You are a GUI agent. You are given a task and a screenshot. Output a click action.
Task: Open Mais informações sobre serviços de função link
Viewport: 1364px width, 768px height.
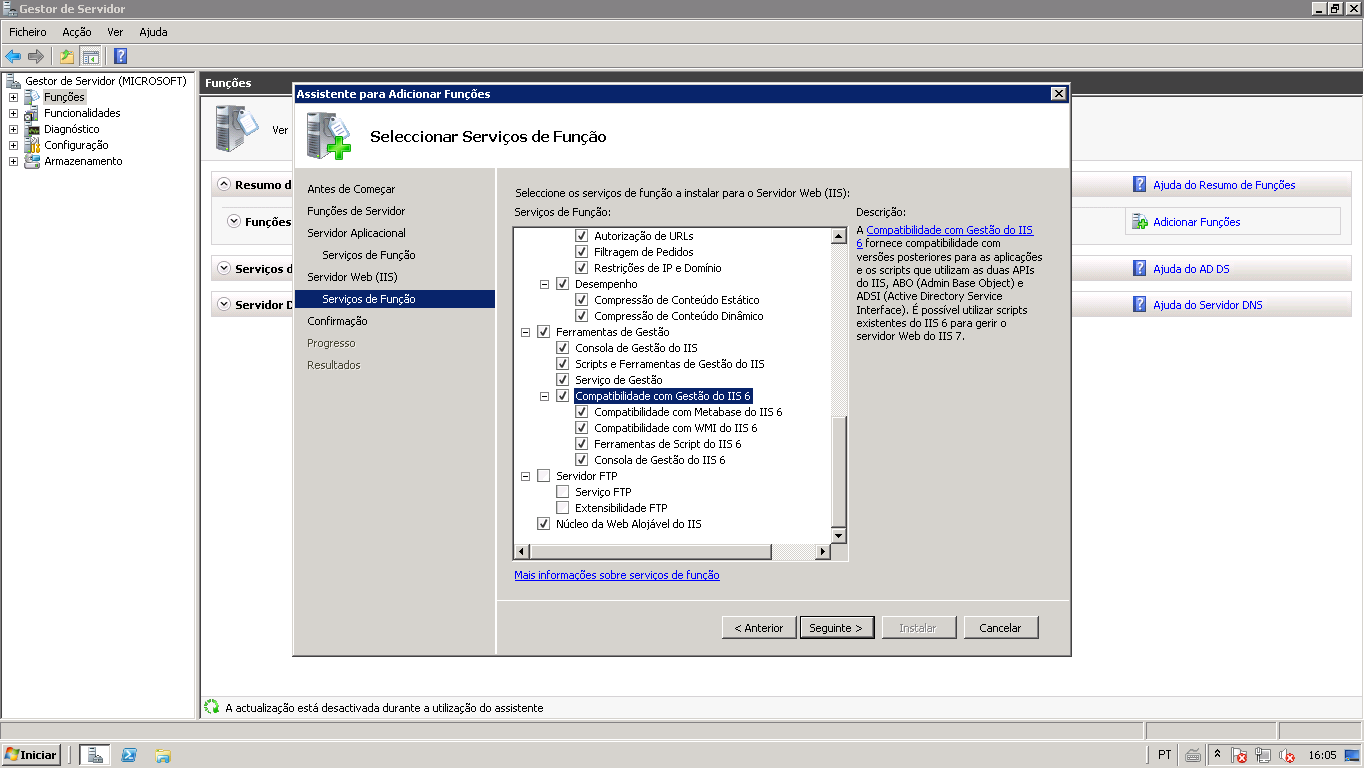(x=617, y=575)
